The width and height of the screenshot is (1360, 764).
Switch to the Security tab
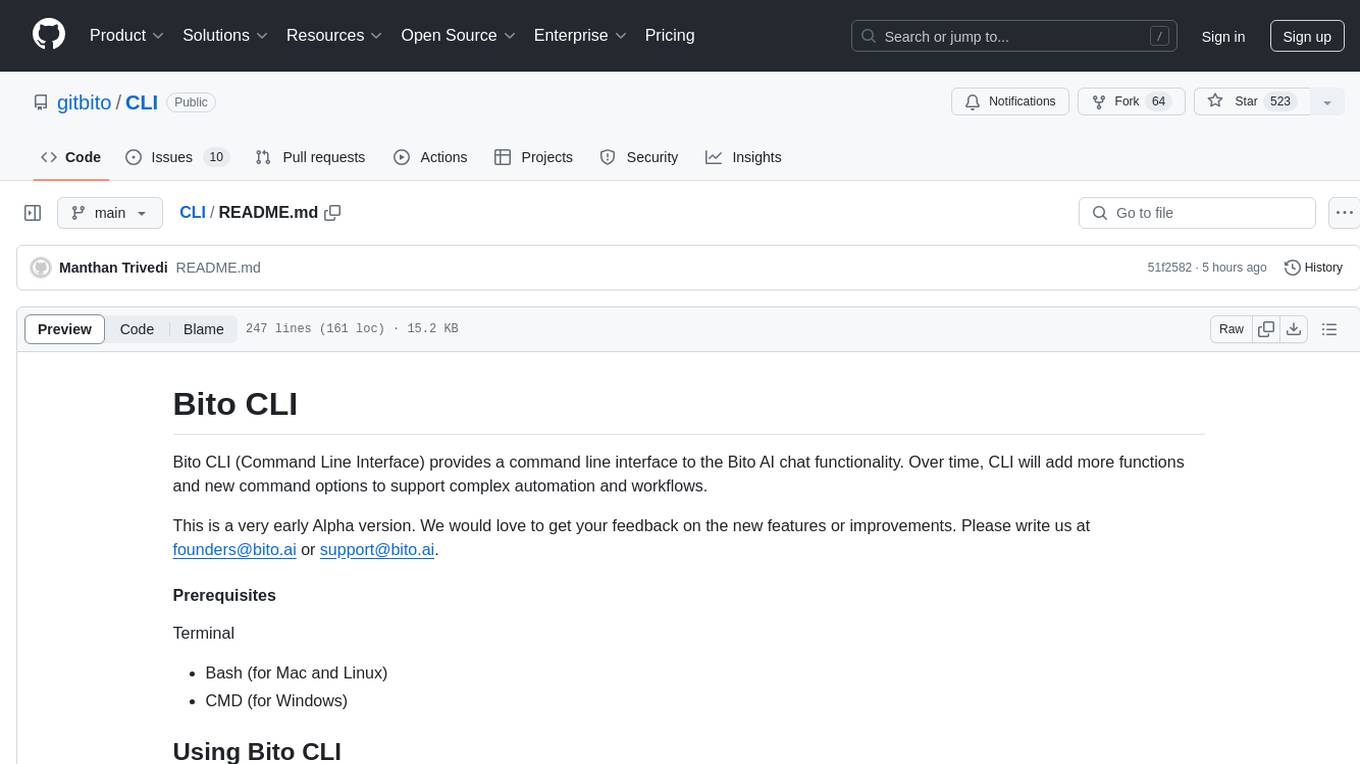click(x=639, y=157)
